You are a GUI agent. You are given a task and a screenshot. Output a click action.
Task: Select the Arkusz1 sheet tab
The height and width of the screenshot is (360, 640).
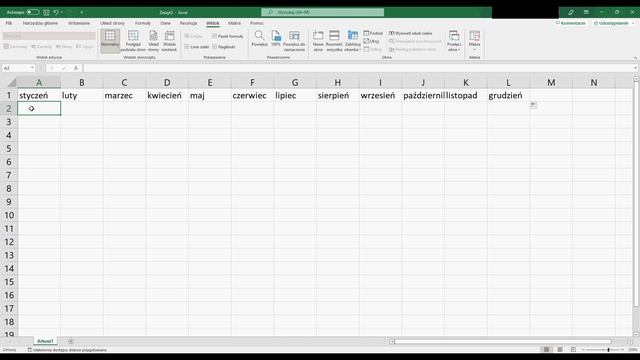coord(45,341)
